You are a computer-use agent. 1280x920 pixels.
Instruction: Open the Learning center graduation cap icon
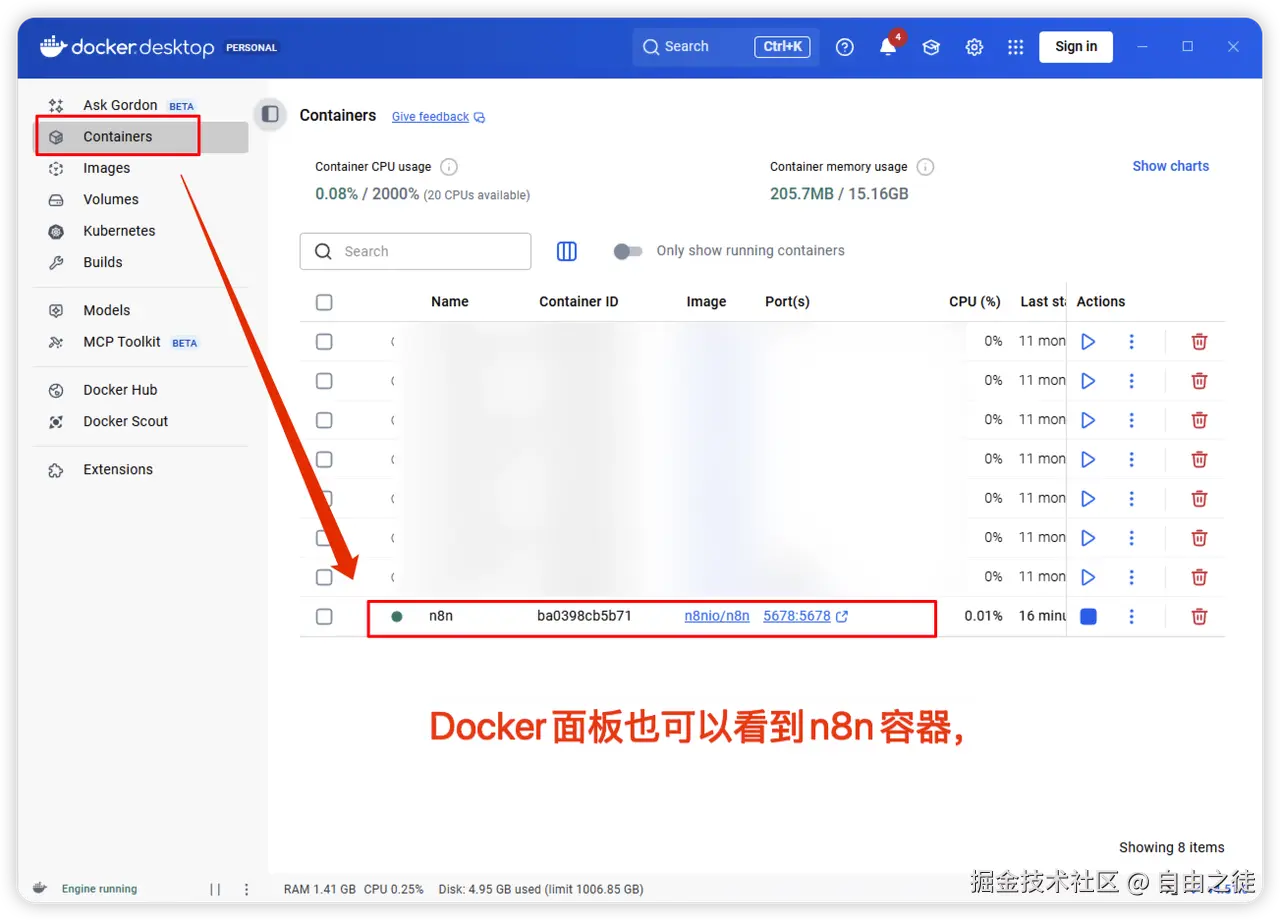click(x=931, y=47)
